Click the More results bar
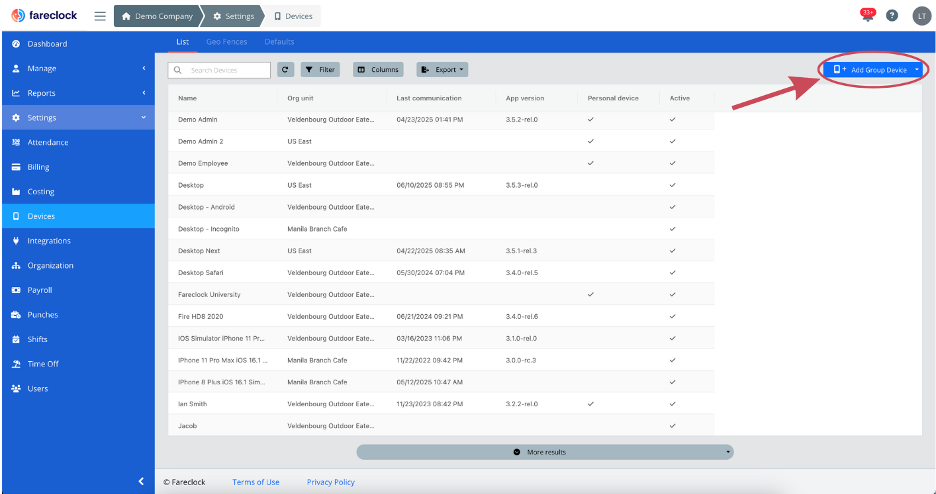936x494 pixels. 545,452
